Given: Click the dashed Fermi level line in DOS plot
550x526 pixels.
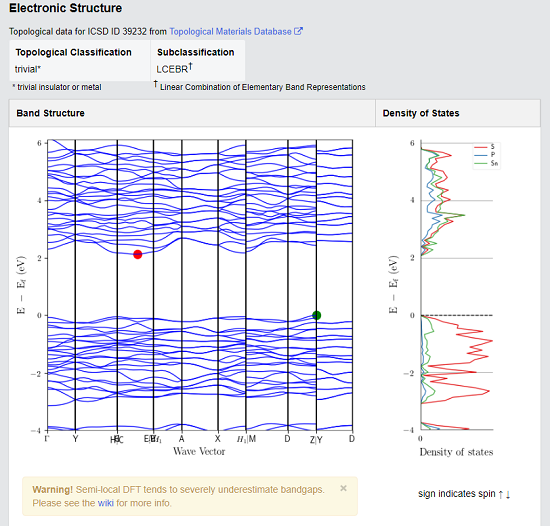Looking at the screenshot, I should [x=457, y=315].
